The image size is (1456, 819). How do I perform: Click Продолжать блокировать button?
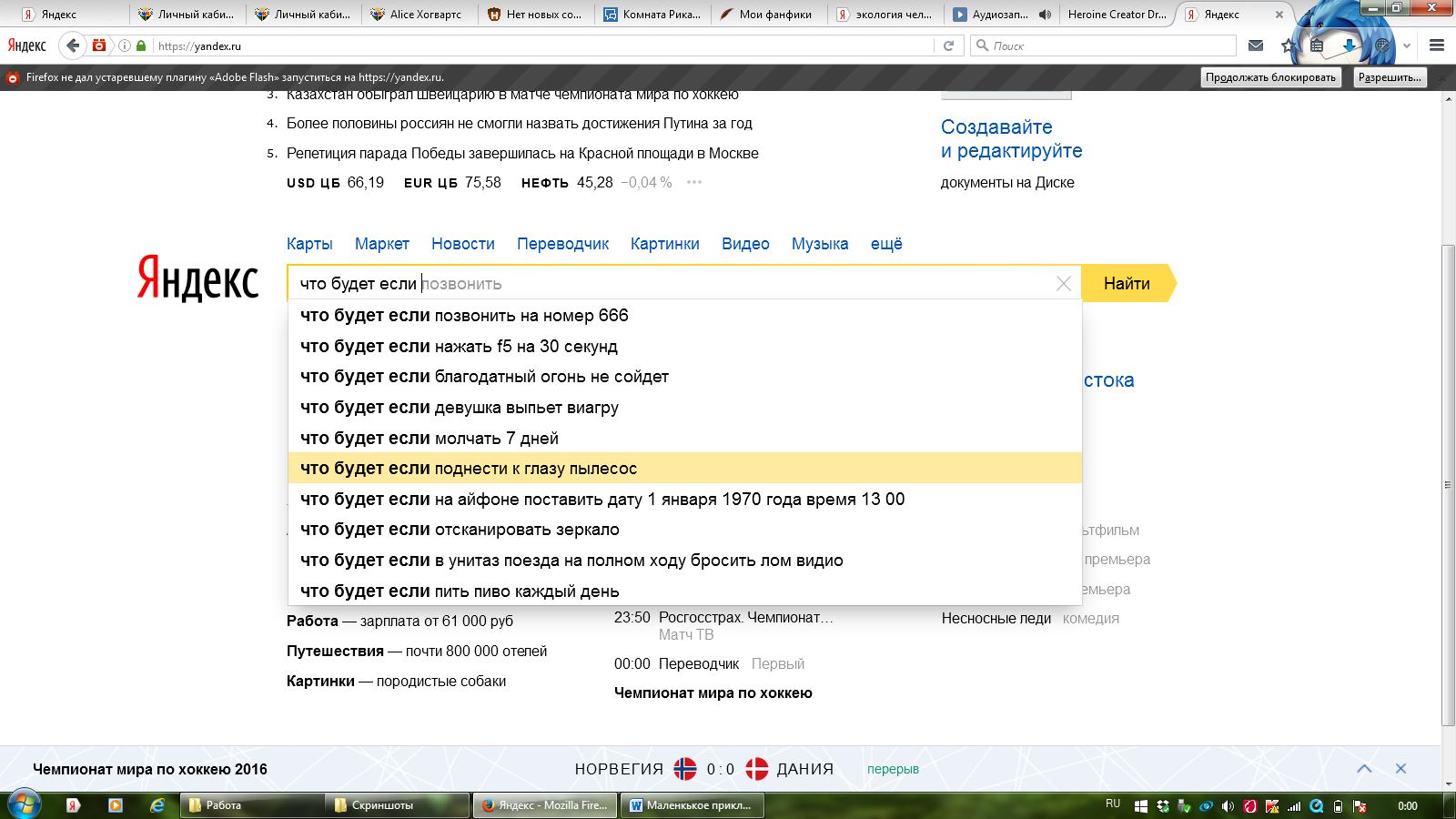(x=1270, y=77)
